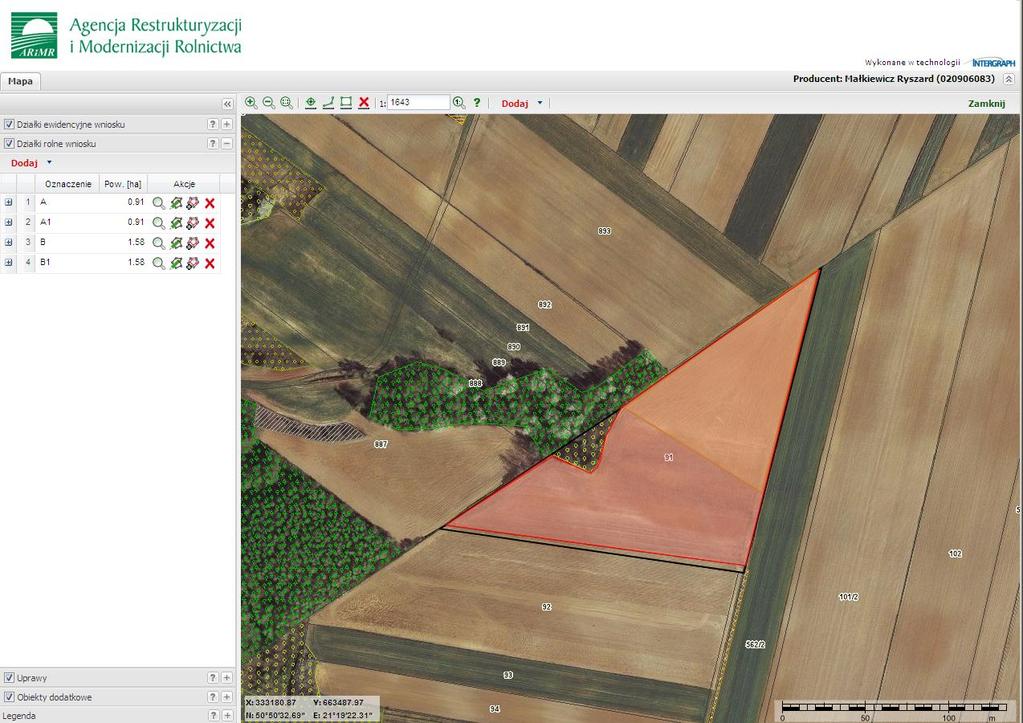Viewport: 1023px width, 723px height.
Task: Click parcel label 91 on the map
Action: [x=668, y=458]
